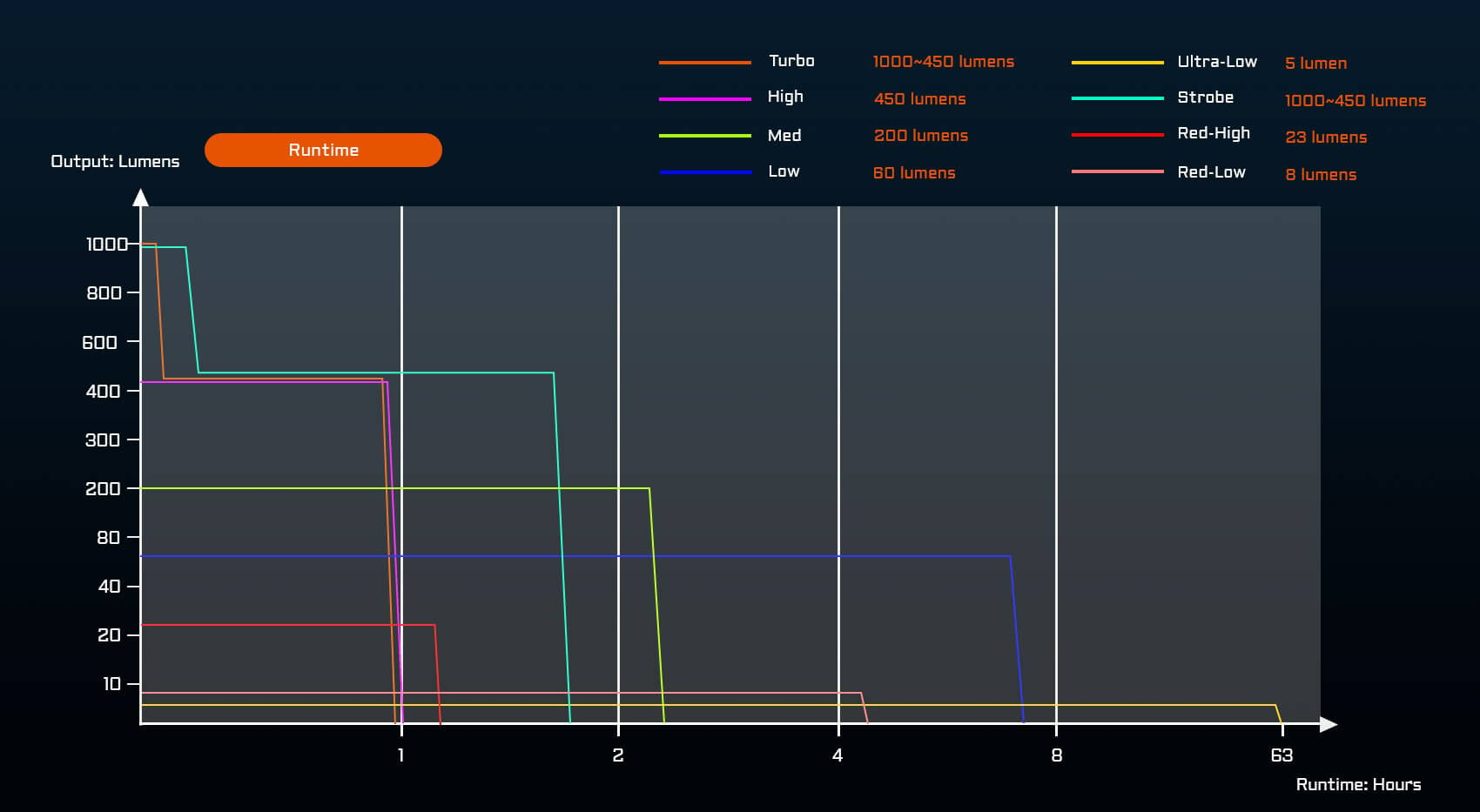Click the cyan Strobe legend line
The image size is (1480, 812).
1117,98
